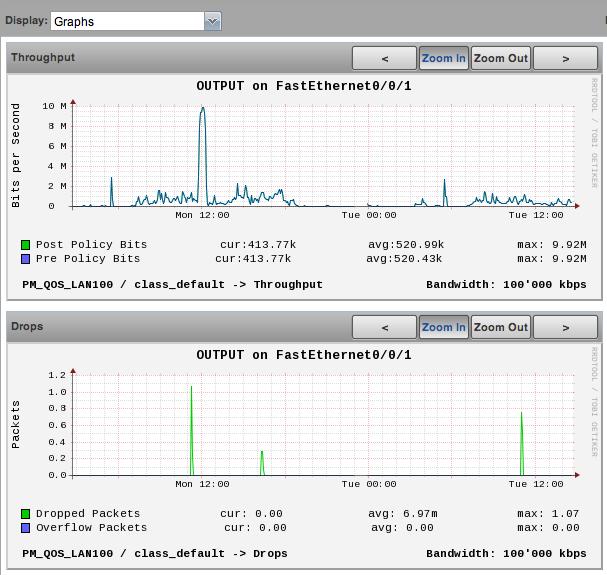This screenshot has width=607, height=575.
Task: Click Mon 12:00 label on Throughput axis
Action: coord(202,215)
